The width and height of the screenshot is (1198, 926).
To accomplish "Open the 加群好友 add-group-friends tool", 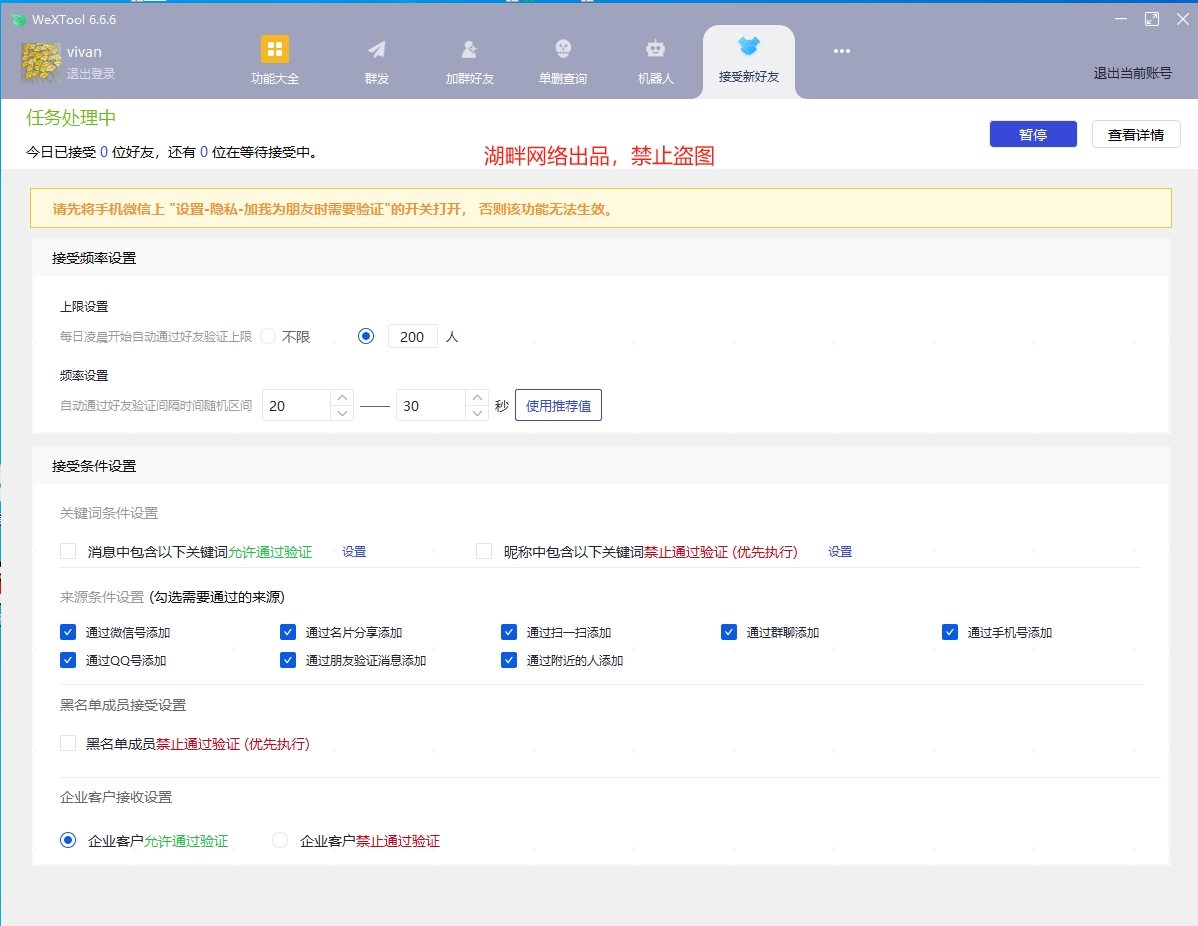I will (468, 60).
